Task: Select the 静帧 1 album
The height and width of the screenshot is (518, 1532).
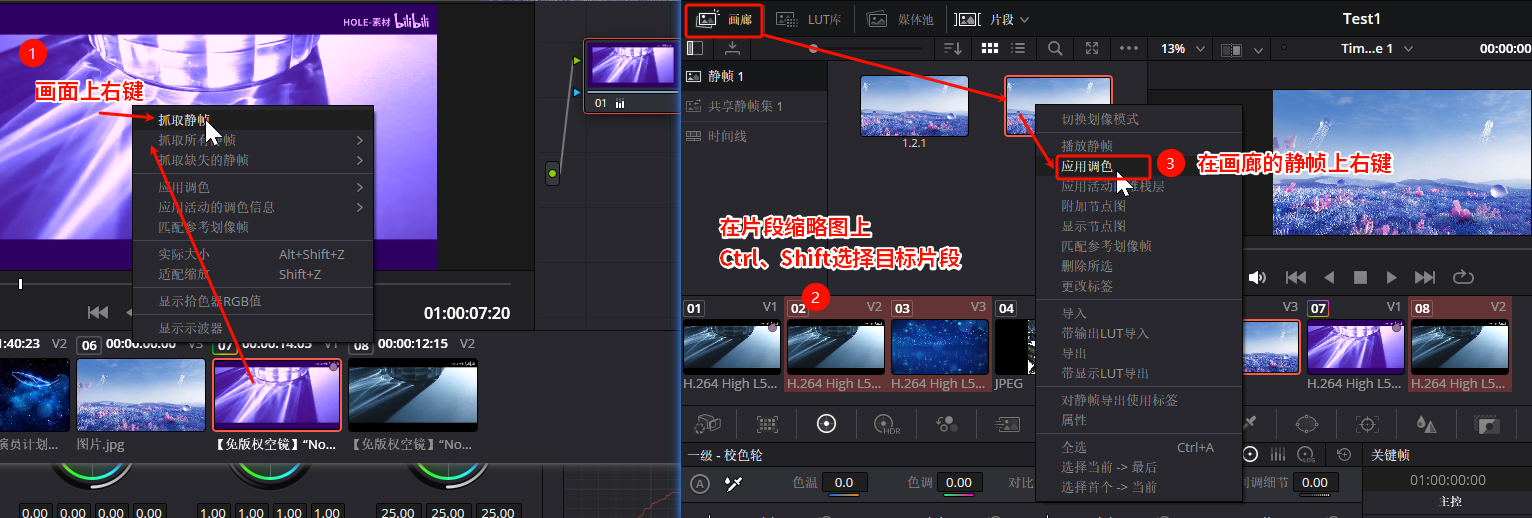Action: (x=755, y=76)
